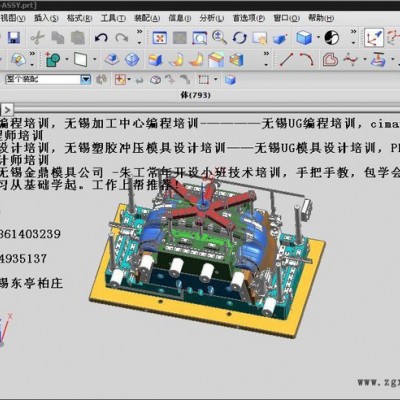Viewport: 400px width, 400px height.
Task: Activate the Zoom in/out magnifier
Action: [219, 38]
